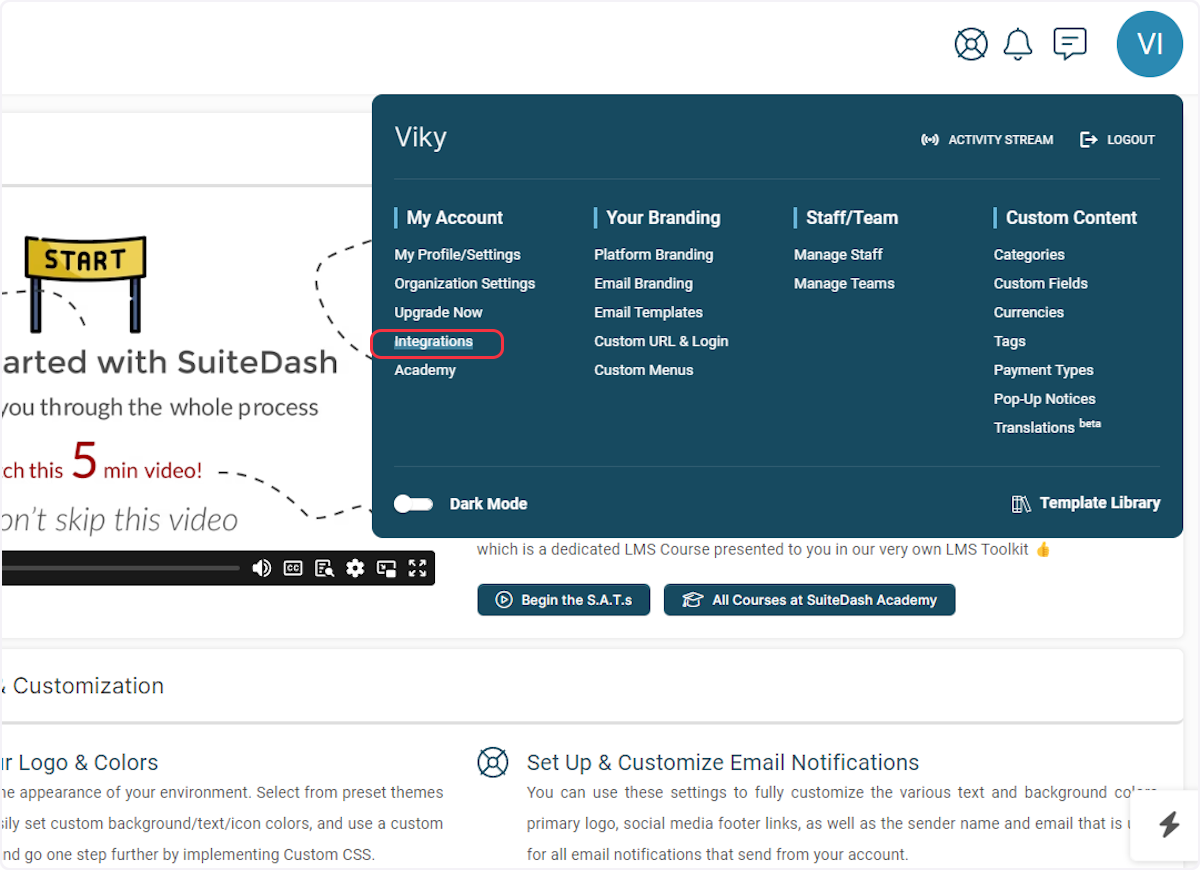The width and height of the screenshot is (1200, 870).
Task: Open Payment Types
Action: pos(1043,371)
